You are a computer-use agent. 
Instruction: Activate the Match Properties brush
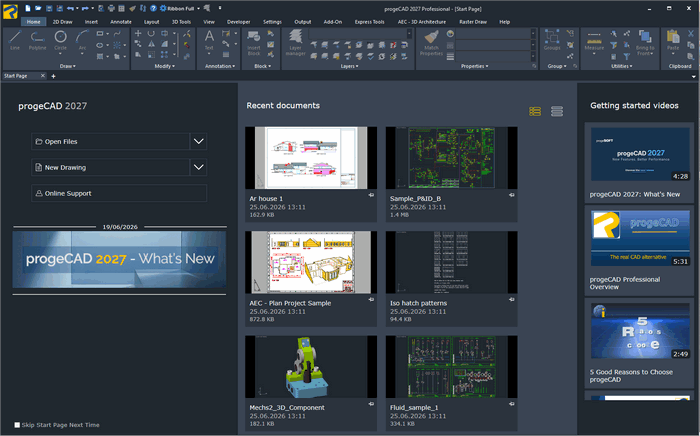click(x=431, y=43)
